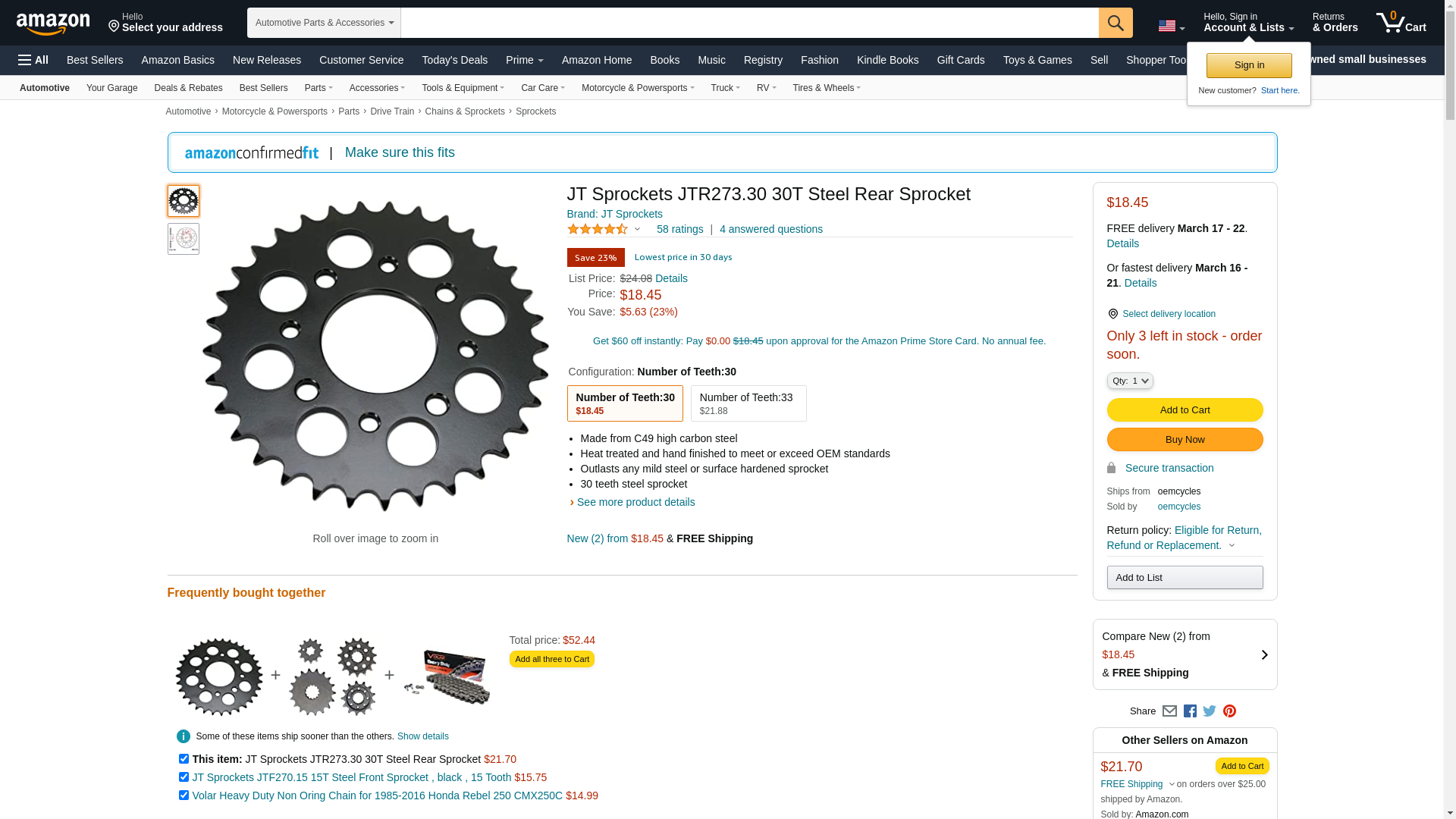The height and width of the screenshot is (819, 1456).
Task: Uncheck the 15T front sprocket checkbox
Action: point(184,777)
